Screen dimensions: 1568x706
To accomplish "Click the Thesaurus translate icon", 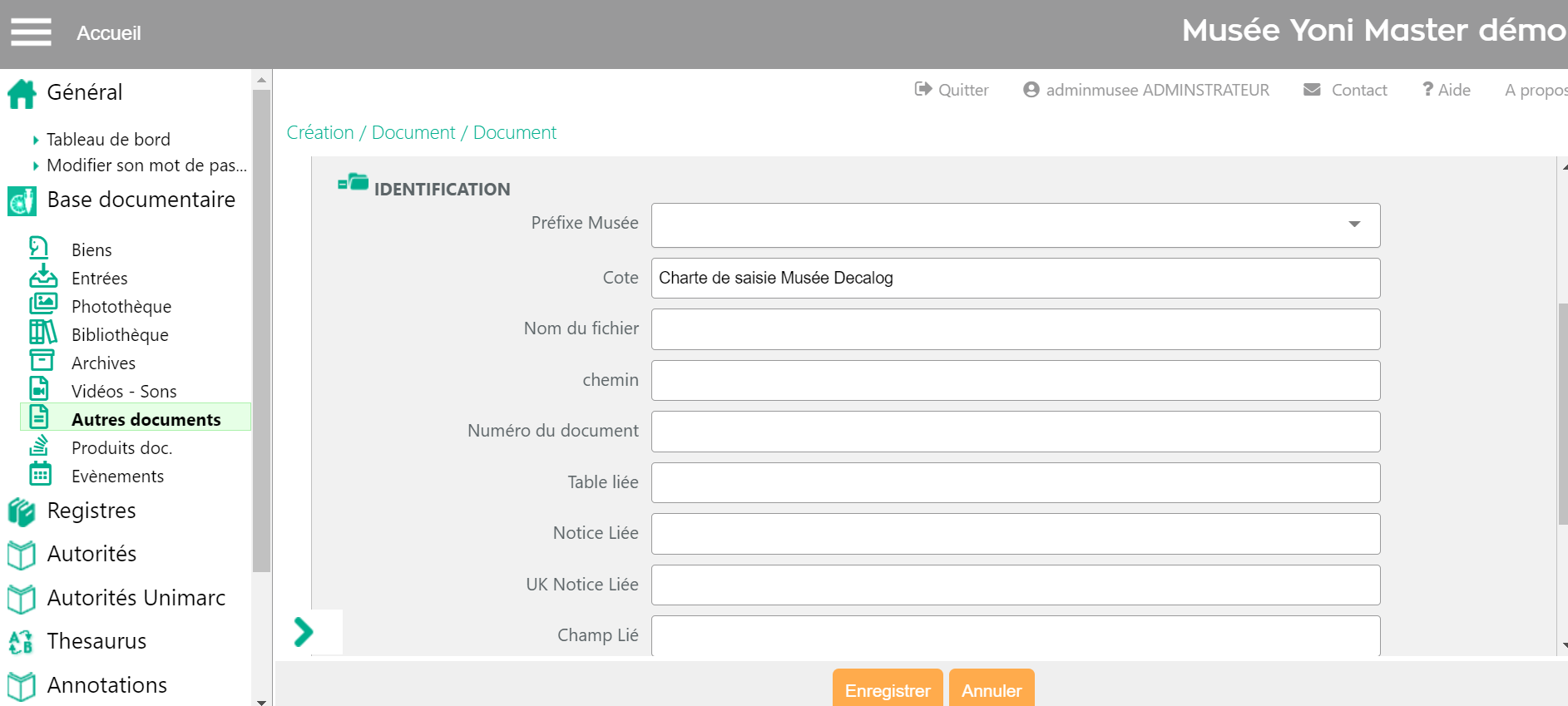I will 21,642.
